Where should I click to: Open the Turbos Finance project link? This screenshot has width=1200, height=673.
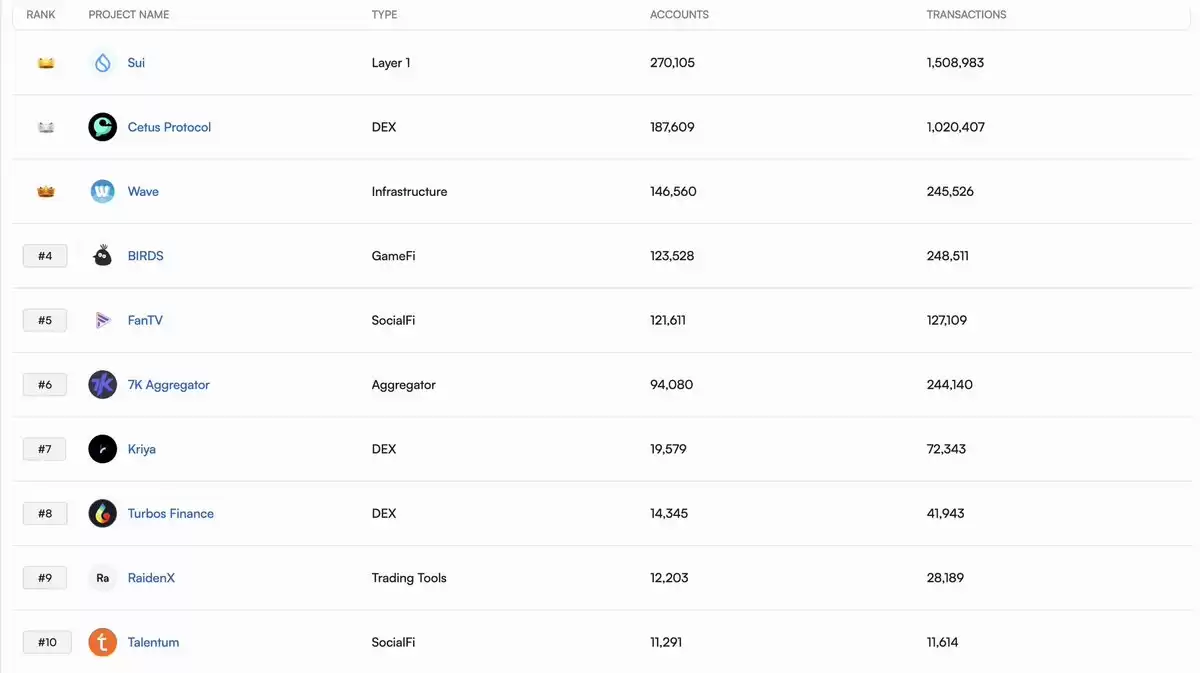(x=170, y=513)
